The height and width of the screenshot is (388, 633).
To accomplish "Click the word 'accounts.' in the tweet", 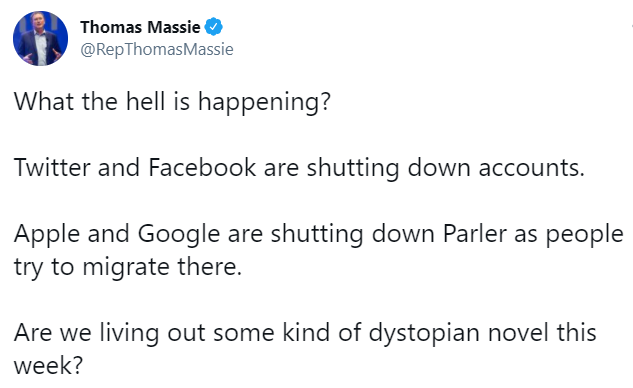I will [x=532, y=168].
